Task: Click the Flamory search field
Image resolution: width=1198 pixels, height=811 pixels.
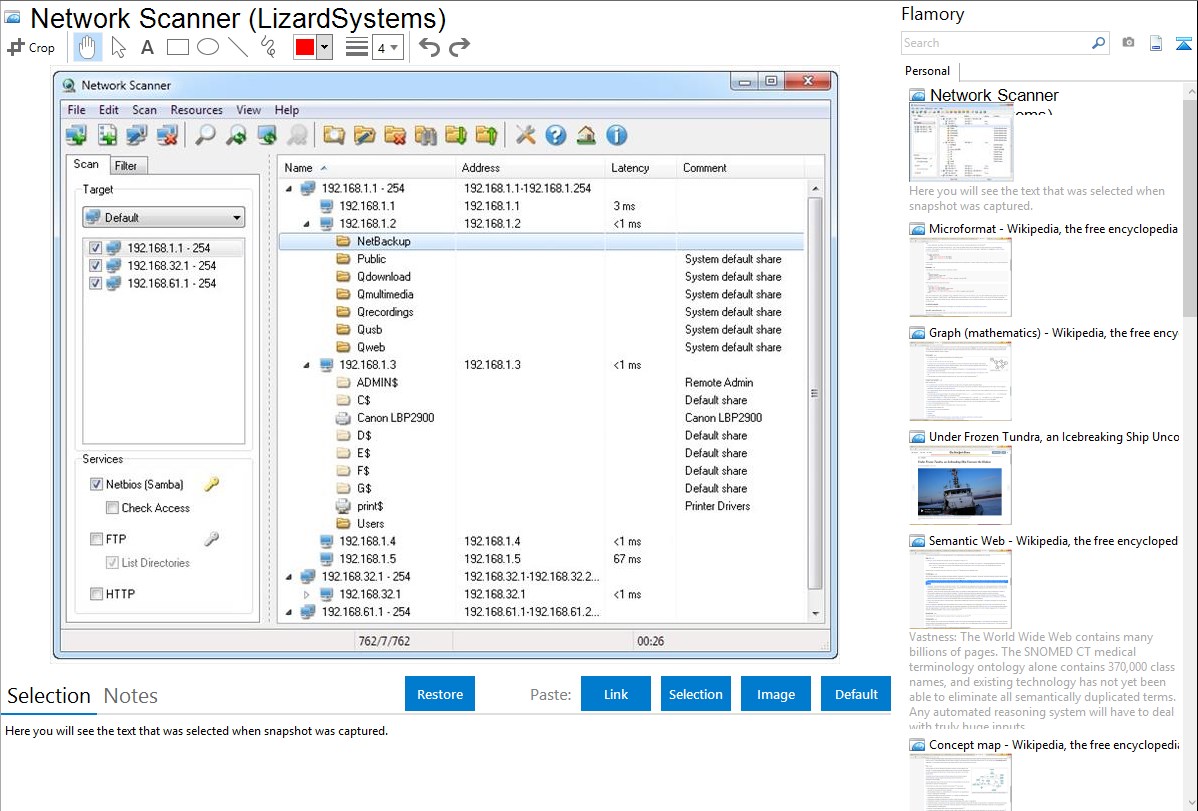Action: (x=995, y=43)
